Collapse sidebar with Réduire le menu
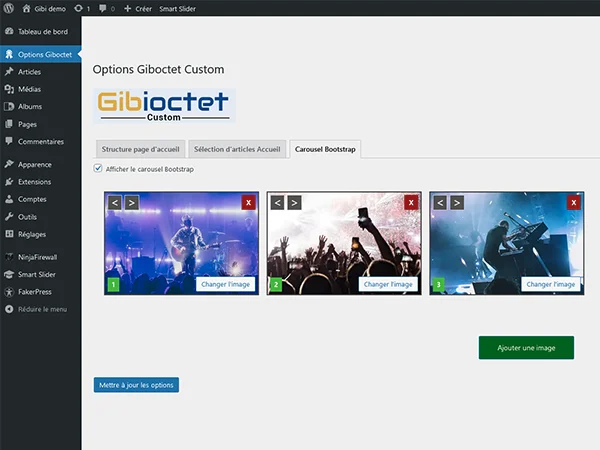This screenshot has width=600, height=450. 41,309
